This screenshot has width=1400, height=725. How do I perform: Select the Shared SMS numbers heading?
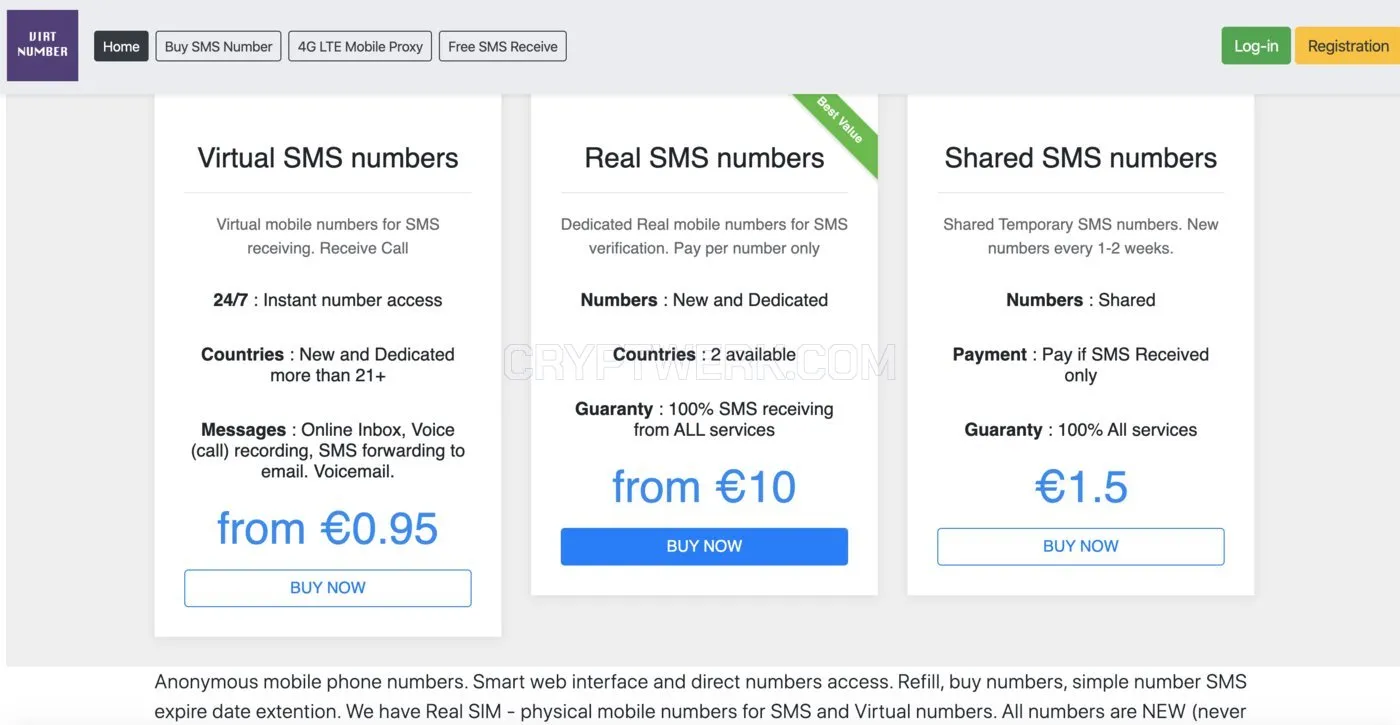click(x=1080, y=158)
